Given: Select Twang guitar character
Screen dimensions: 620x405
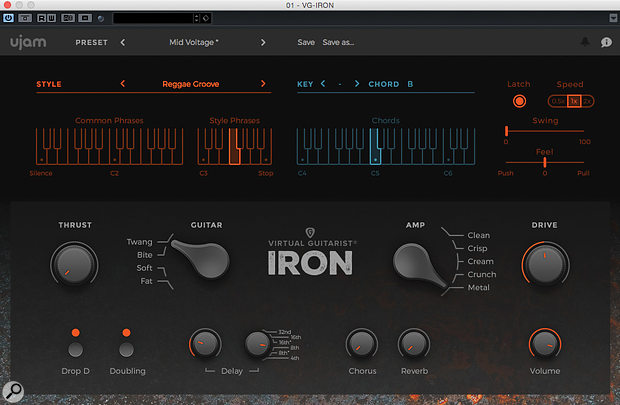Looking at the screenshot, I should pos(140,242).
